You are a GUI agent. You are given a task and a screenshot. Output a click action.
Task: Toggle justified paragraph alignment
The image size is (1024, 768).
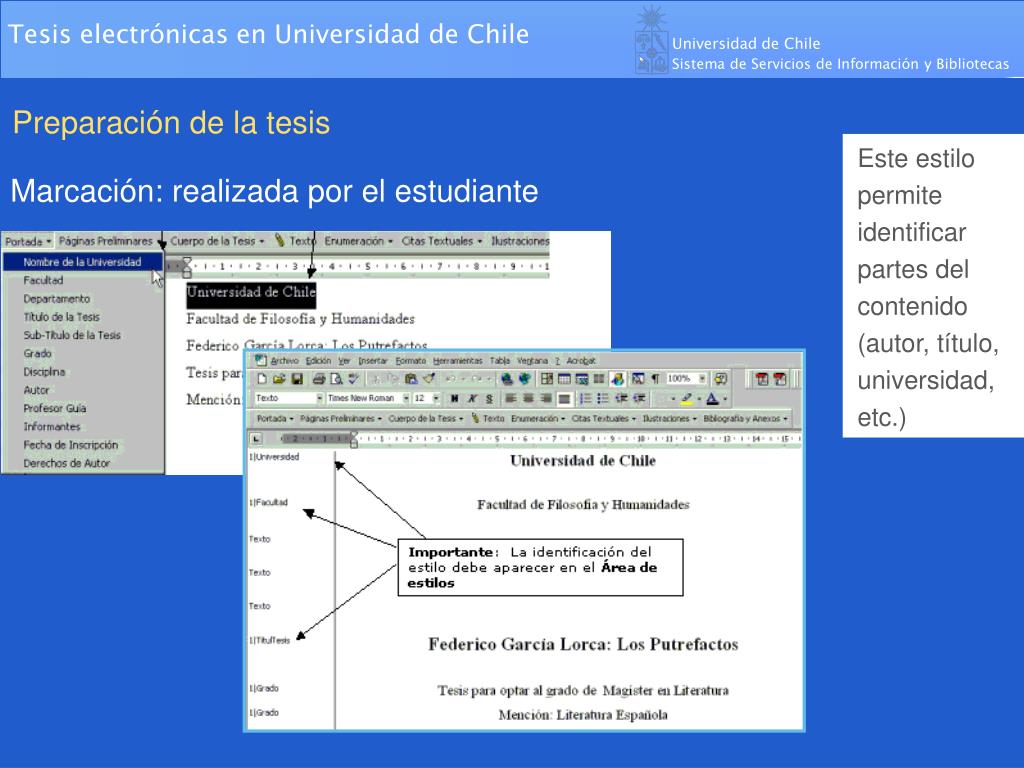[x=564, y=398]
